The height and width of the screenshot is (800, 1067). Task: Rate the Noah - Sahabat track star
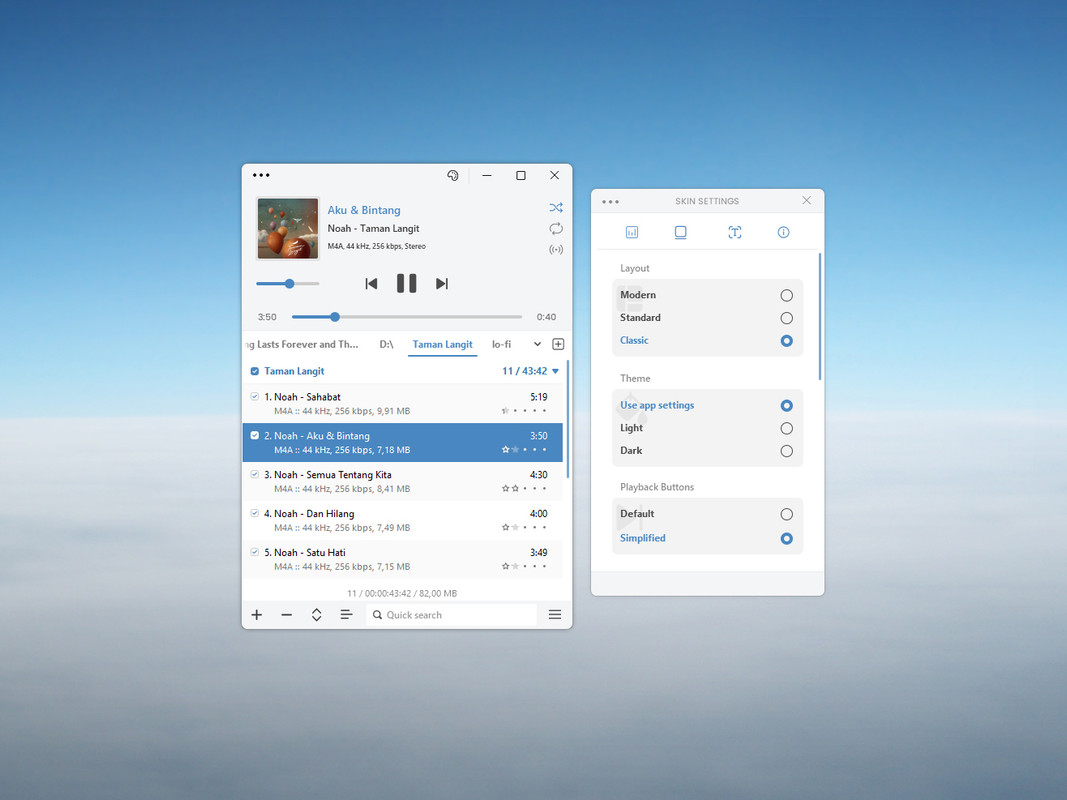pyautogui.click(x=506, y=411)
